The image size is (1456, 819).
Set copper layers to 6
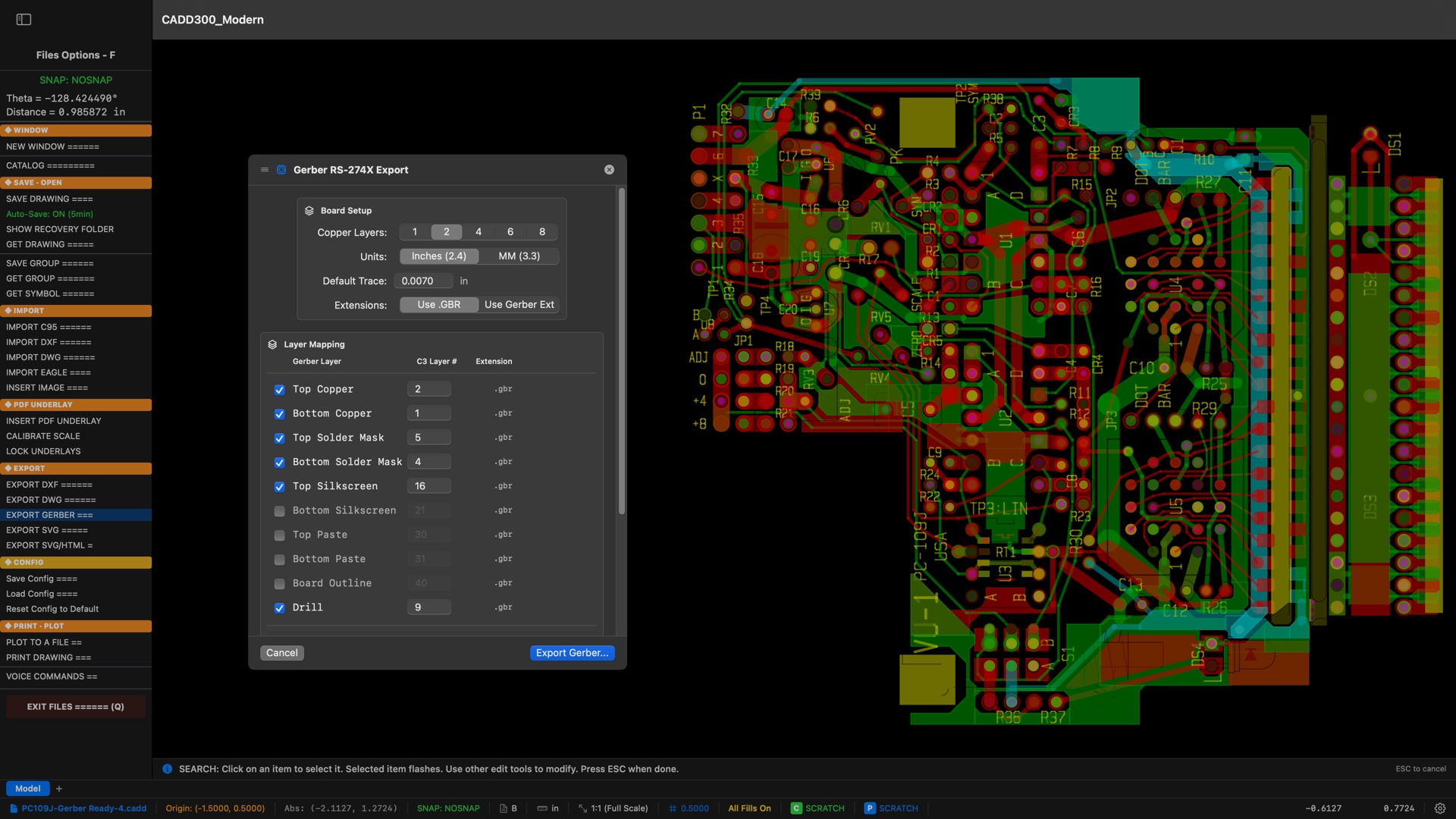[x=510, y=232]
